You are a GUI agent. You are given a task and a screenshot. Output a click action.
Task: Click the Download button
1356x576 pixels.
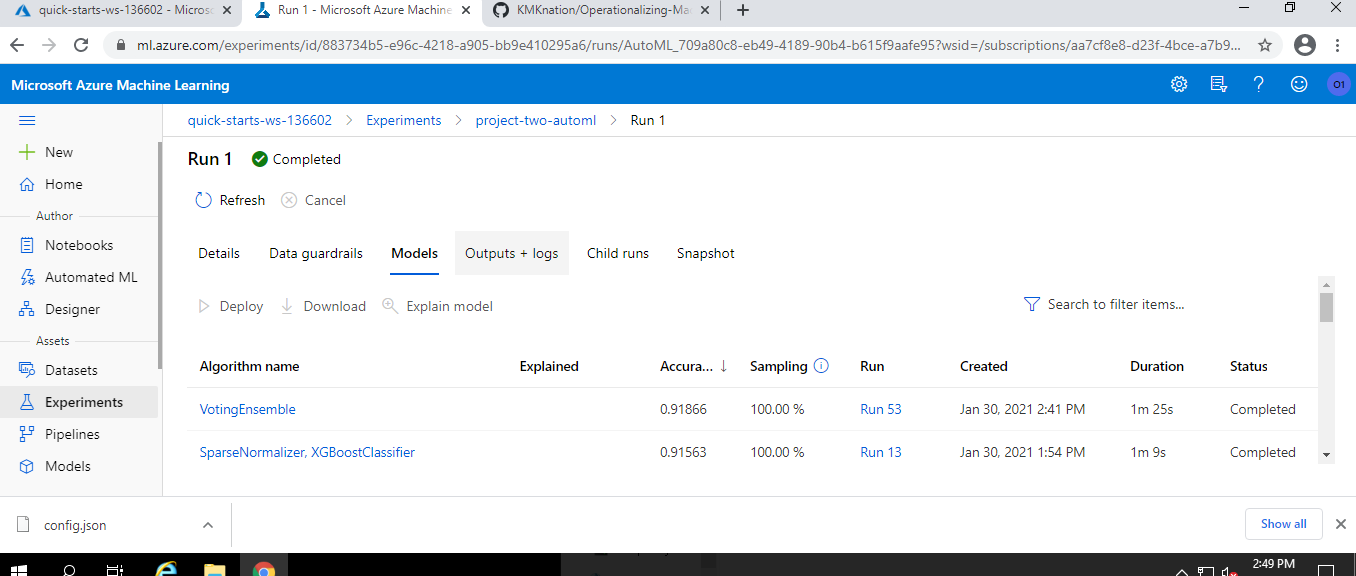(323, 306)
